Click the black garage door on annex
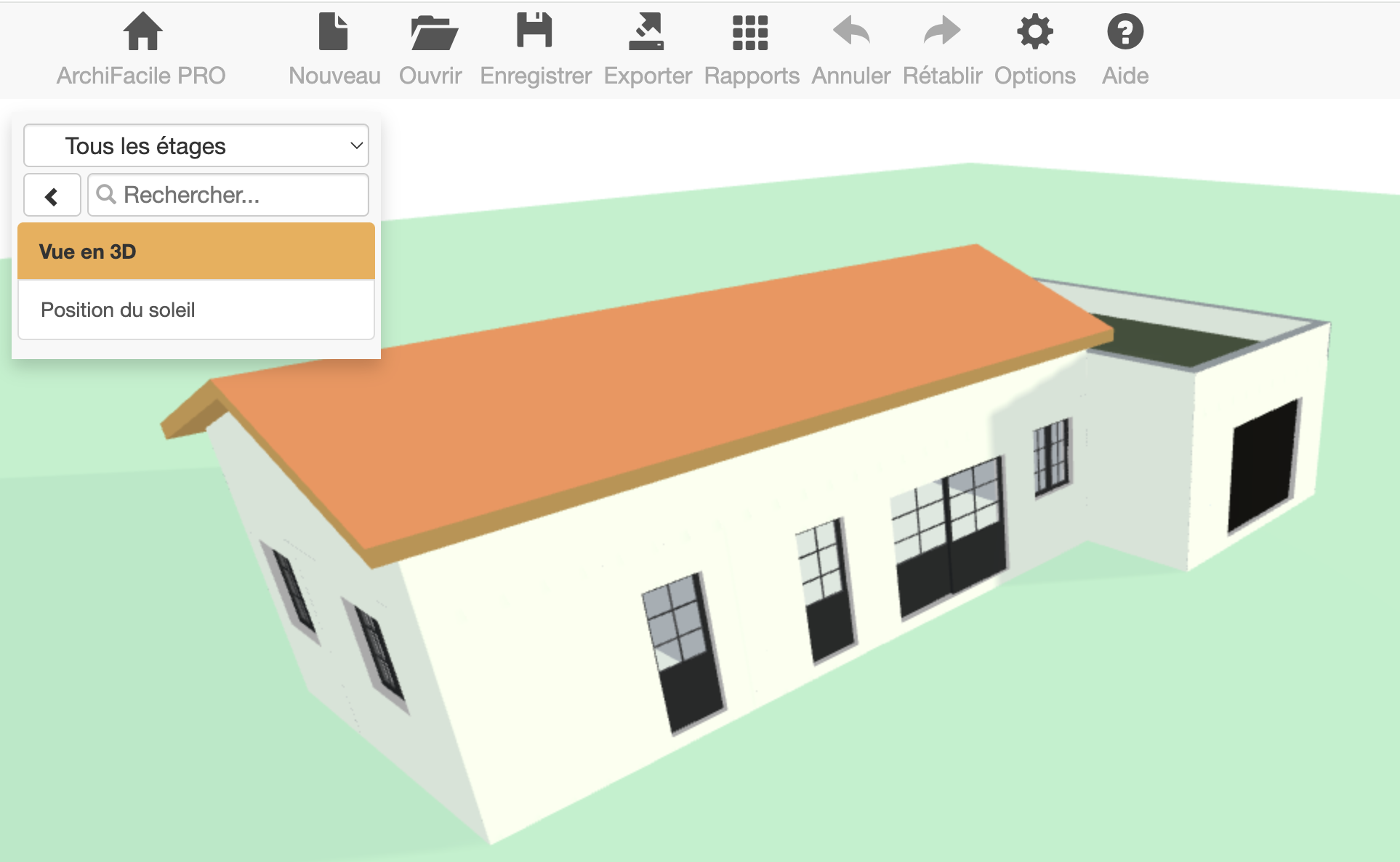The image size is (1400, 862). [x=1263, y=465]
